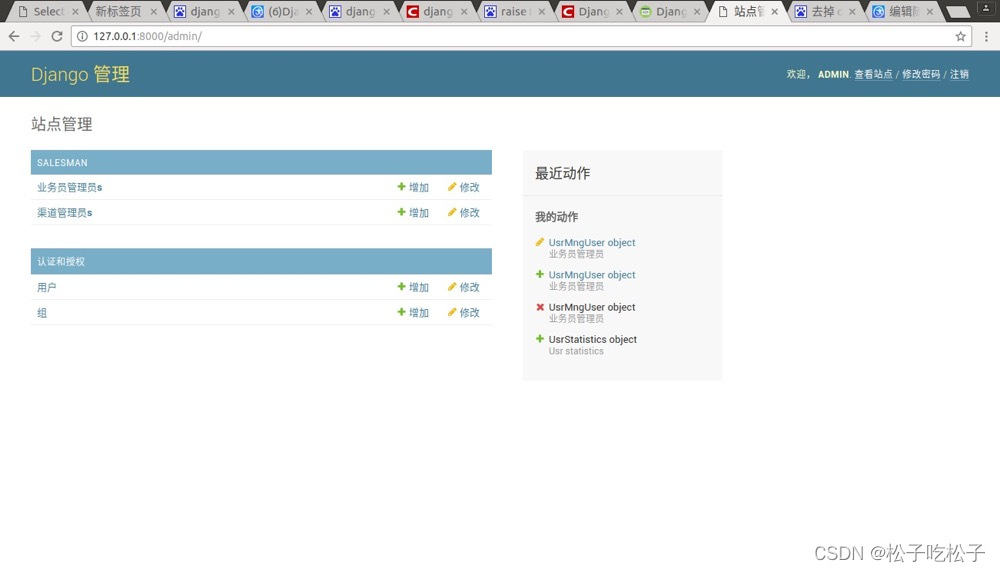Click the 我的动作 subheading
Viewport: 1000px width, 572px height.
coord(557,217)
